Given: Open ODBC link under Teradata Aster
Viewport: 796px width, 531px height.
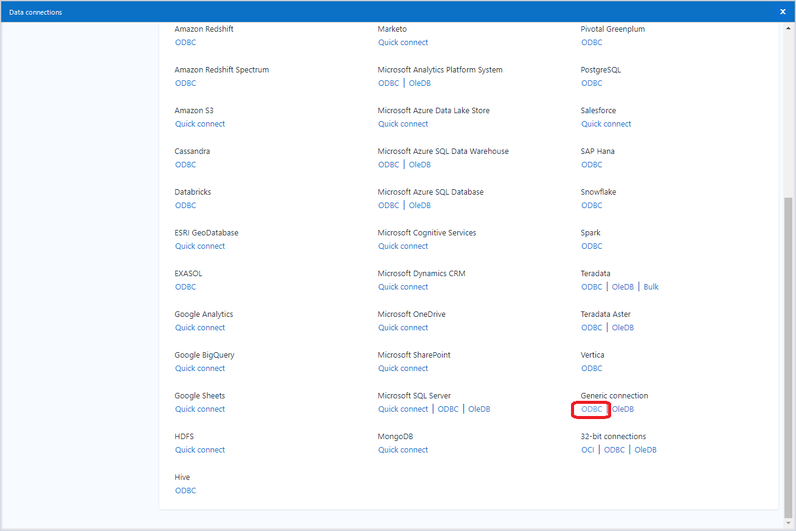Looking at the screenshot, I should [x=591, y=327].
